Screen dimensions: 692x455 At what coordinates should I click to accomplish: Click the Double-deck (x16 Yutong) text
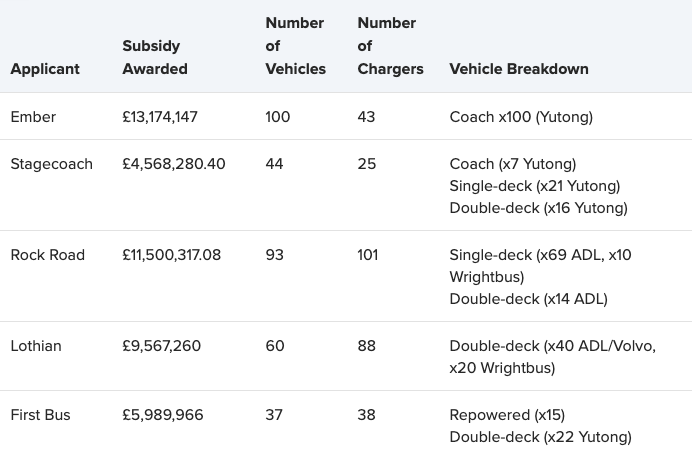(x=538, y=208)
